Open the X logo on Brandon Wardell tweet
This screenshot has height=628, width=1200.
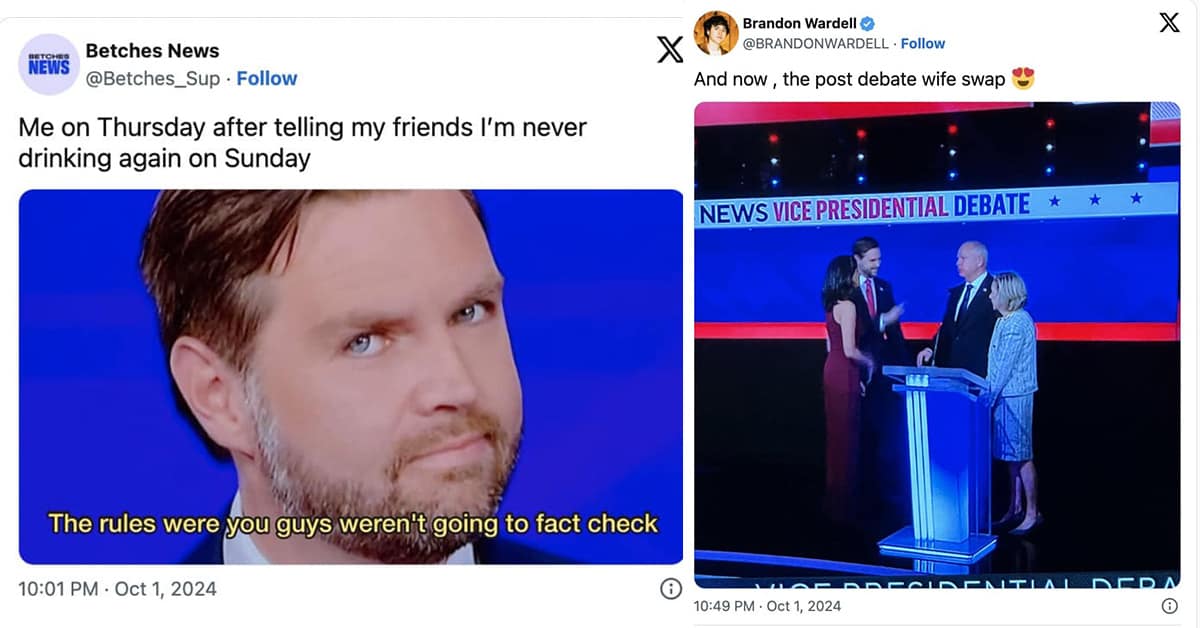(x=1169, y=23)
